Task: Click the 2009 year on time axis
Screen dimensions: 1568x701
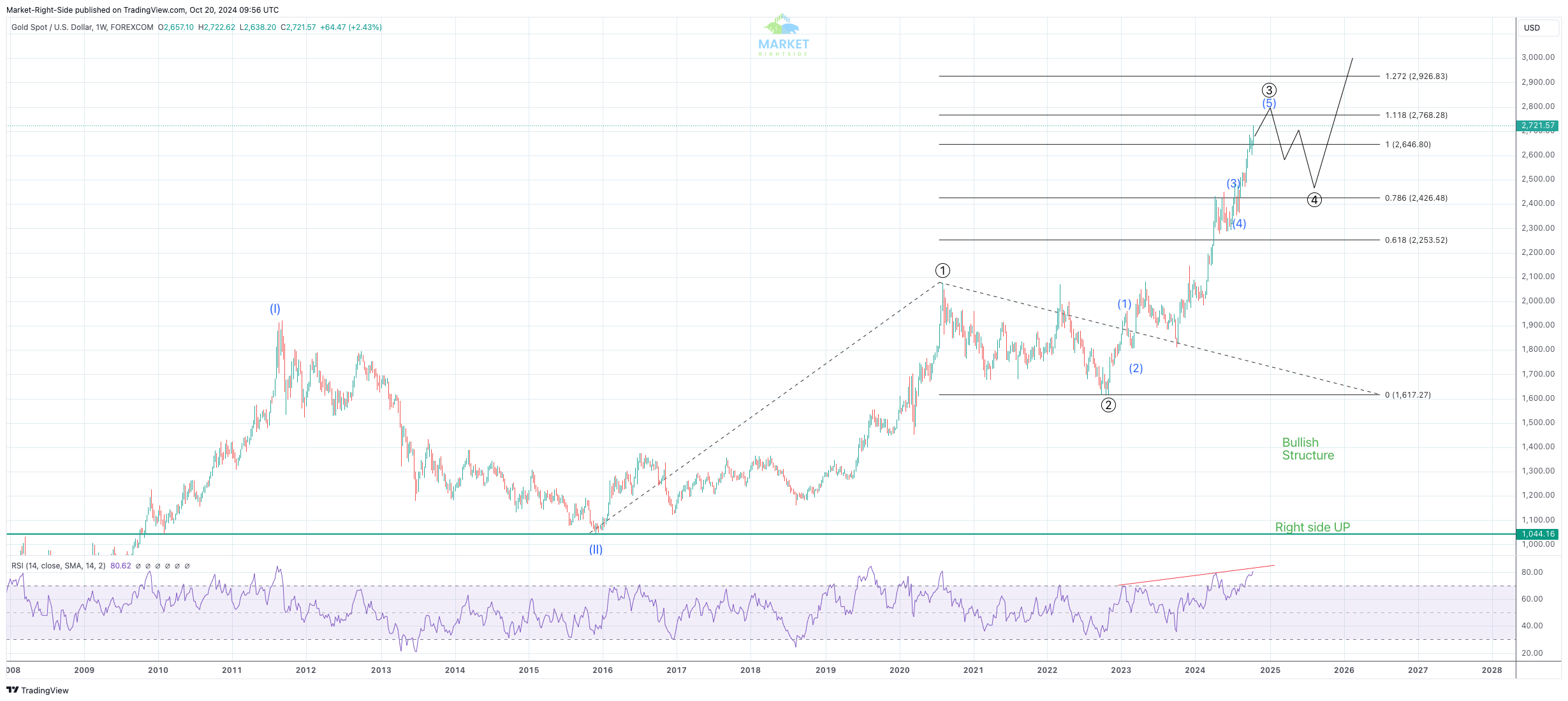Action: tap(84, 670)
